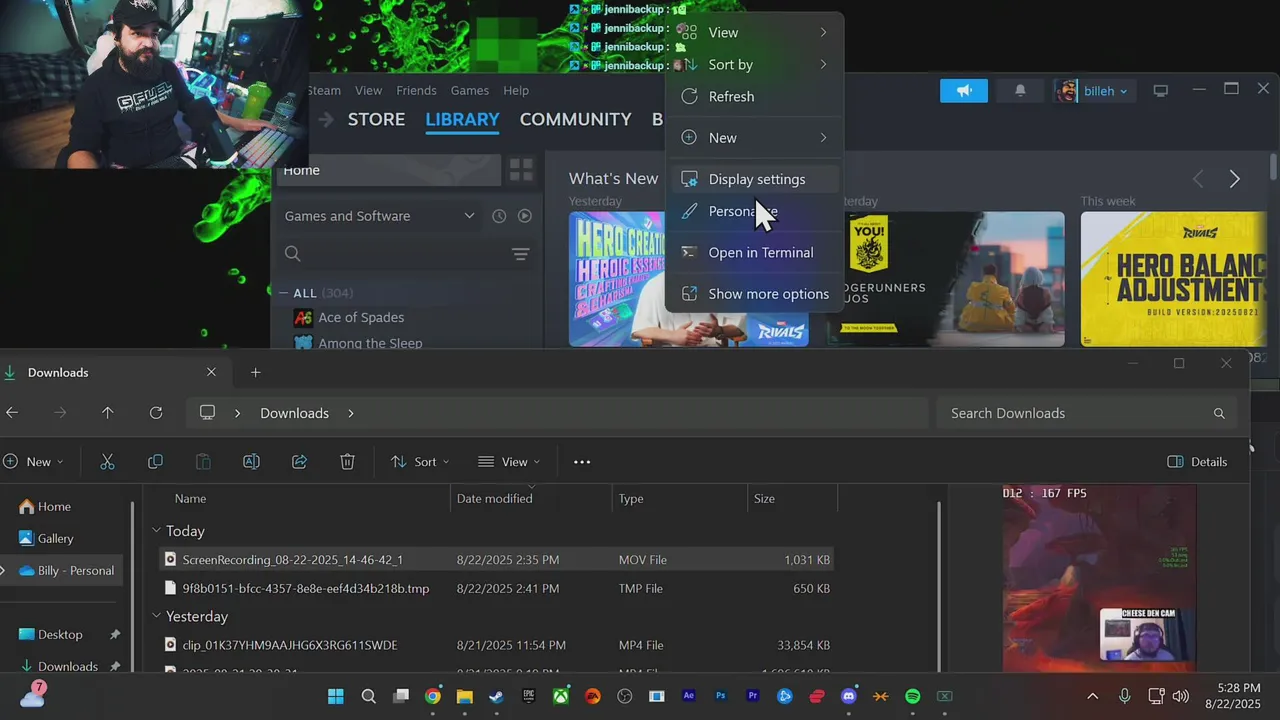This screenshot has height=720, width=1280.
Task: Click the Share icon in File Explorer toolbar
Action: pyautogui.click(x=299, y=462)
